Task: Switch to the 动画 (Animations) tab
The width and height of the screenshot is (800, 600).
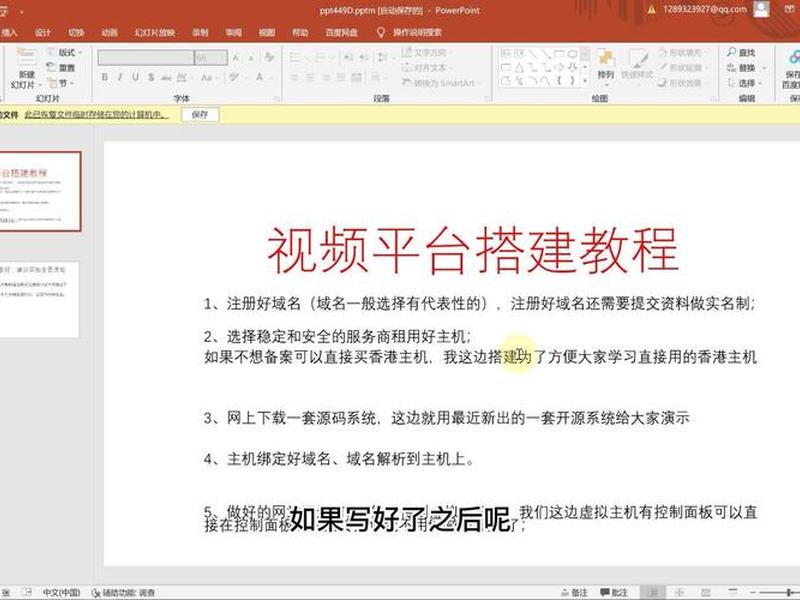Action: [109, 33]
